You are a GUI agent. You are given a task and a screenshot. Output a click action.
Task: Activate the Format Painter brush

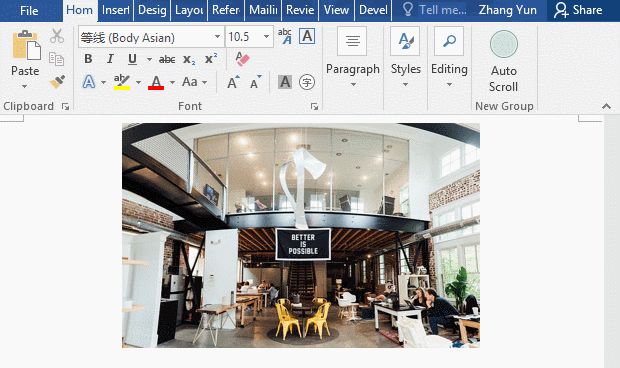(x=57, y=81)
